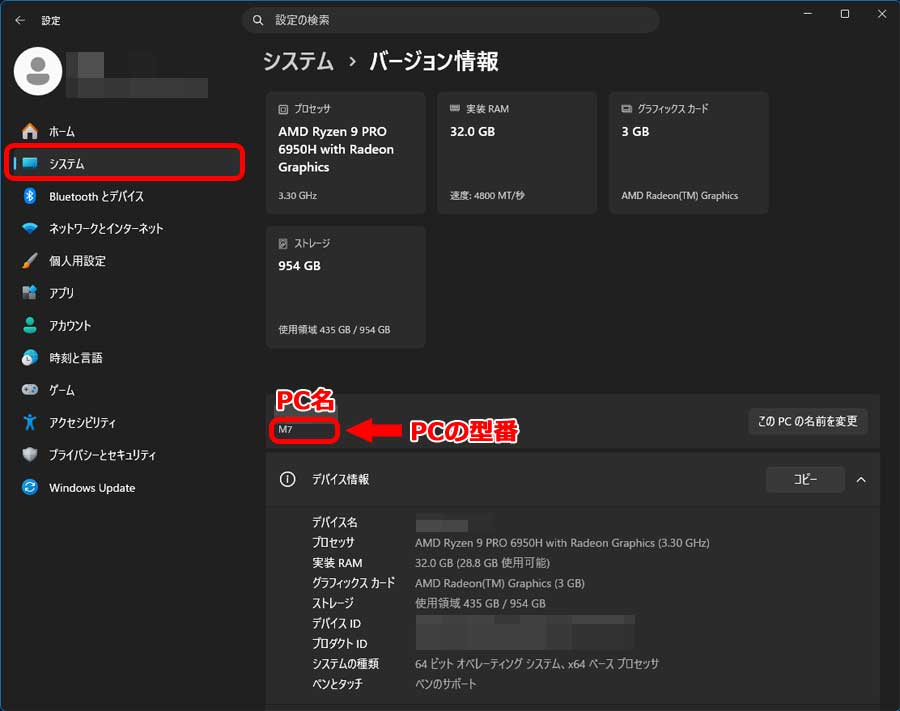
Task: Click 64 ビット オペレーティング システム value
Action: (537, 664)
